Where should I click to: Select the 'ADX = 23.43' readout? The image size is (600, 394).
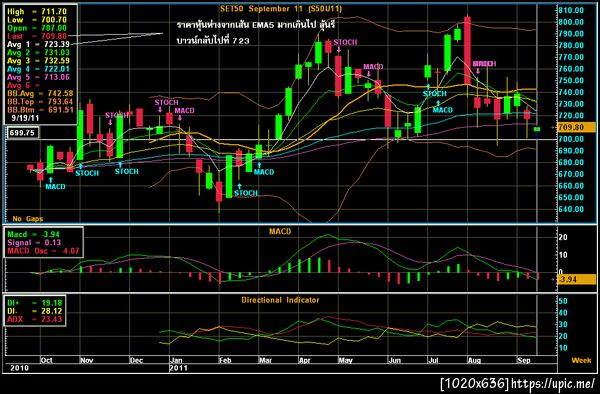coord(34,319)
